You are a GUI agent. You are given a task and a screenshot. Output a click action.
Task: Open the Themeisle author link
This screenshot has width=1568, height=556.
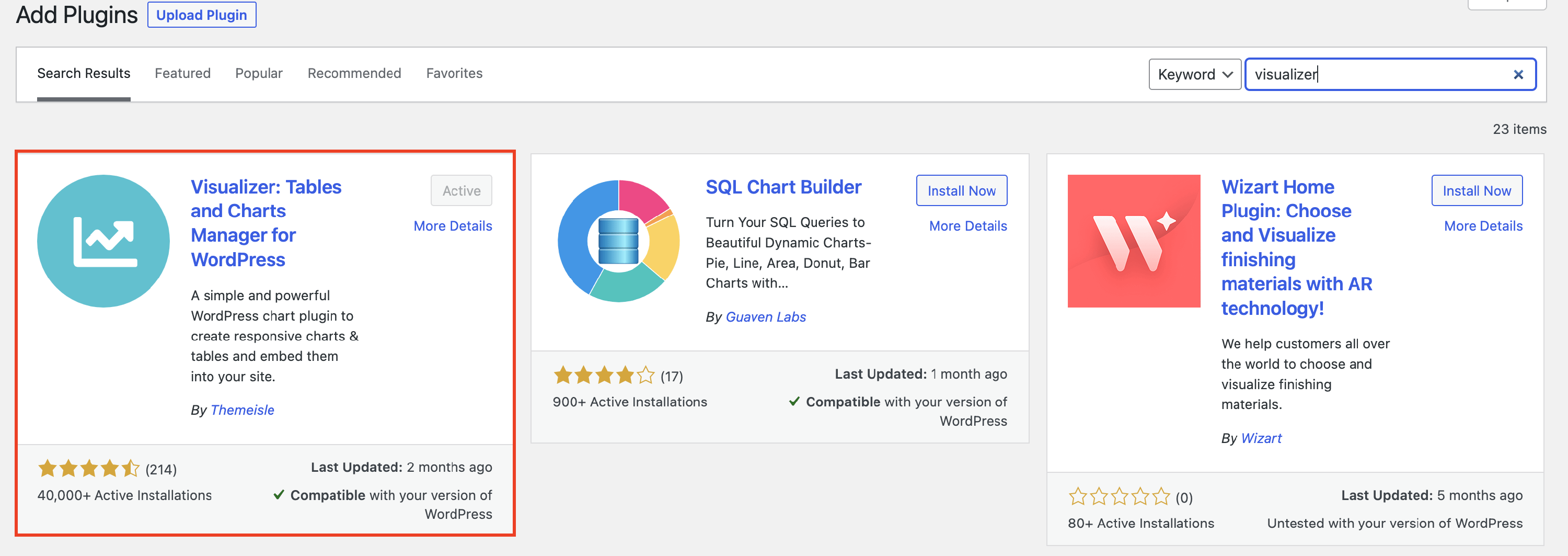point(243,410)
